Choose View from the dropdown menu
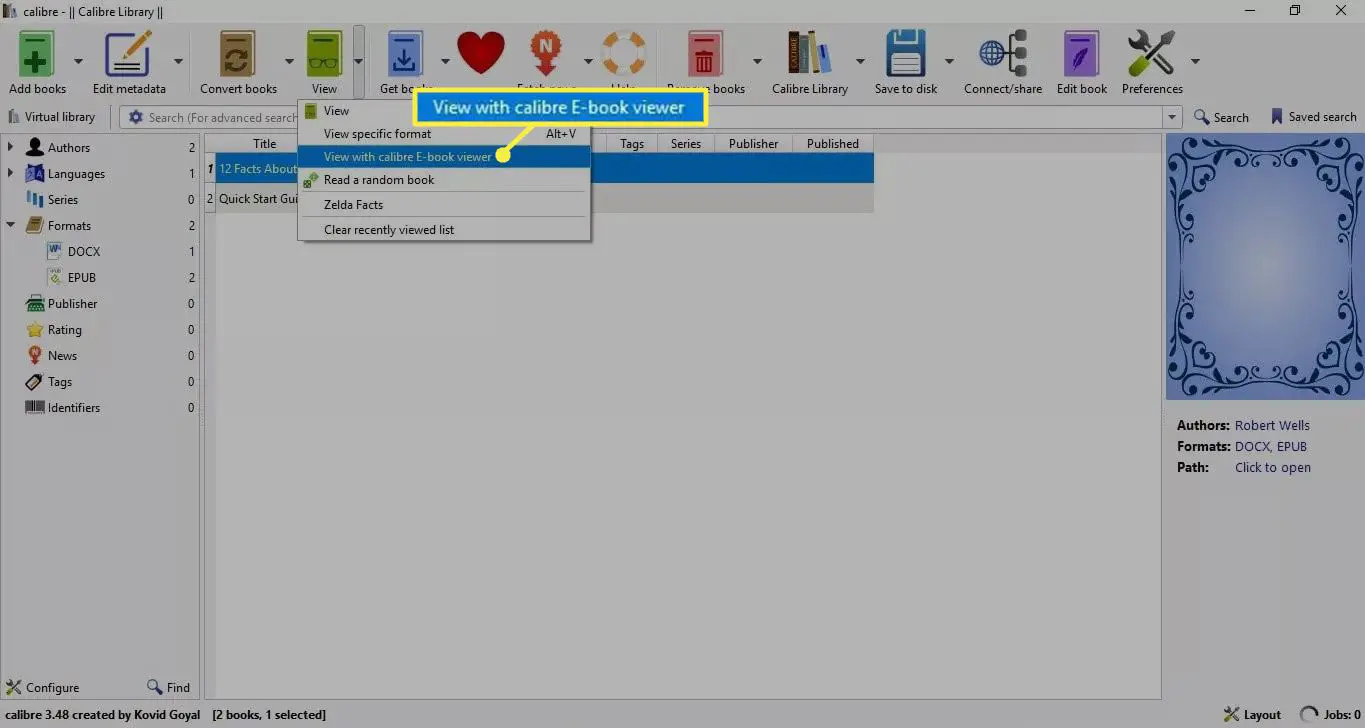The height and width of the screenshot is (728, 1365). (444, 111)
